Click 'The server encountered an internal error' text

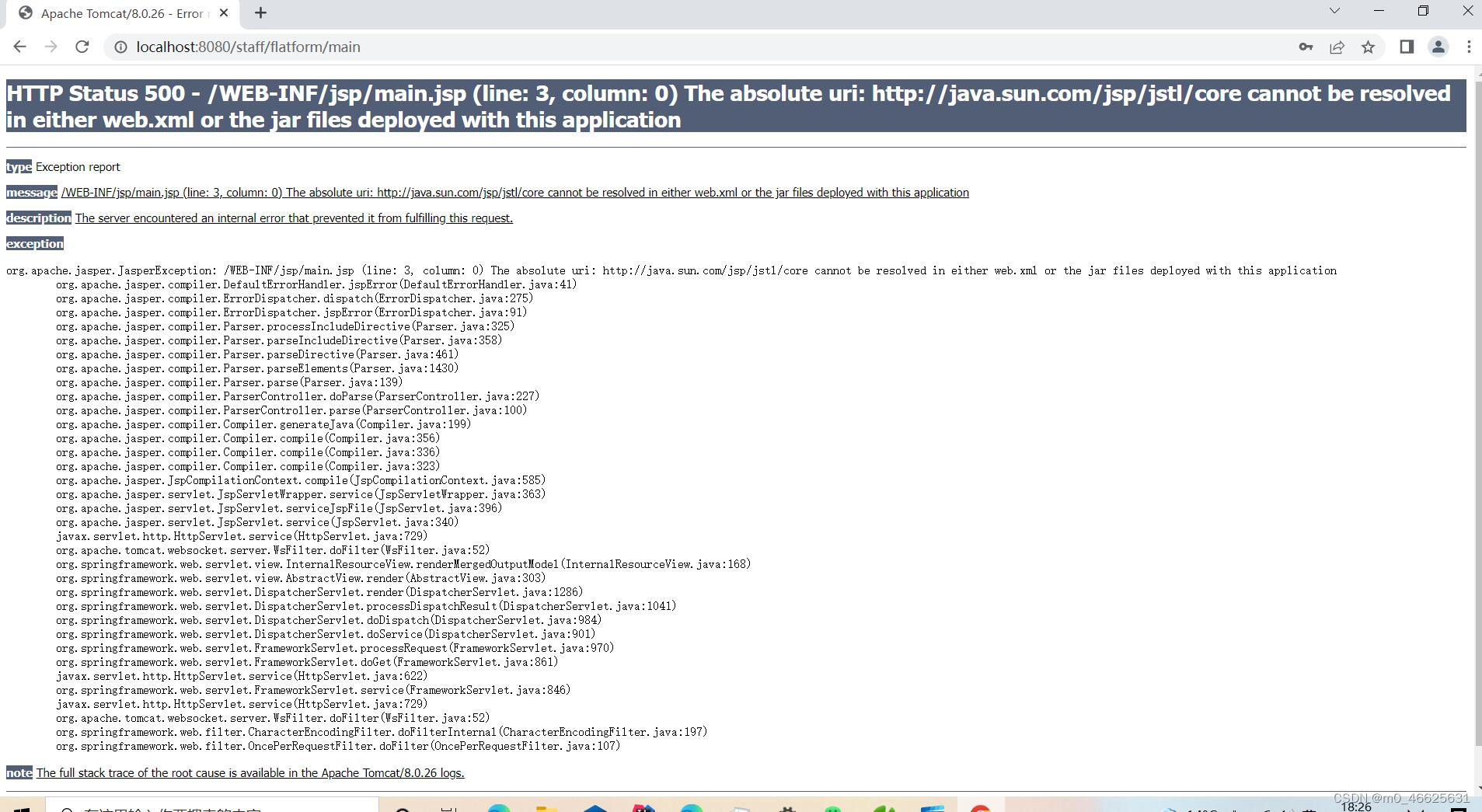(x=294, y=218)
